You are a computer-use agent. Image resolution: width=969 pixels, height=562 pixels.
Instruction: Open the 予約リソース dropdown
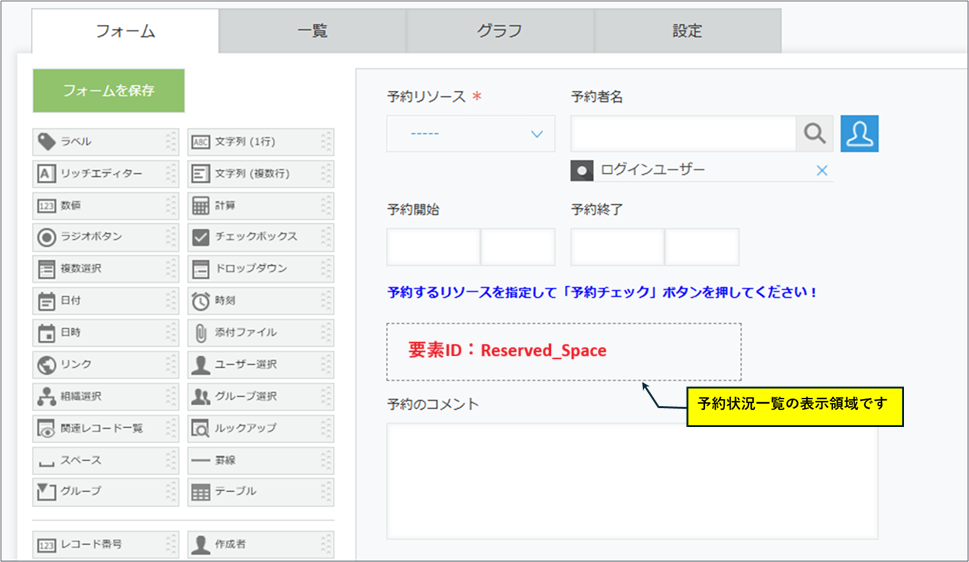point(470,134)
